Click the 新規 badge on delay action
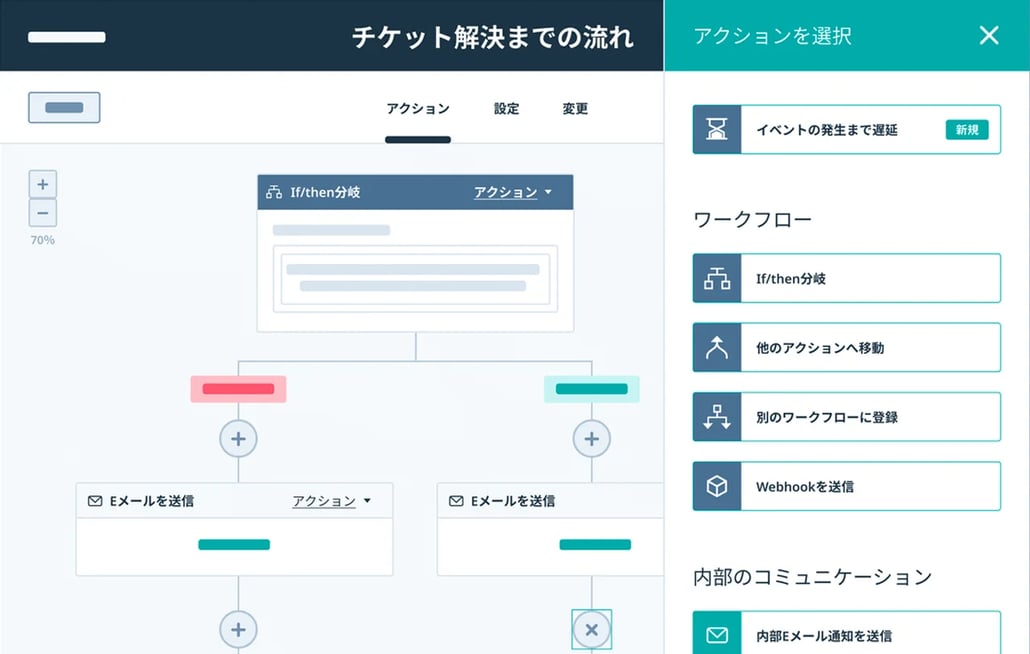This screenshot has height=654, width=1030. 966,130
